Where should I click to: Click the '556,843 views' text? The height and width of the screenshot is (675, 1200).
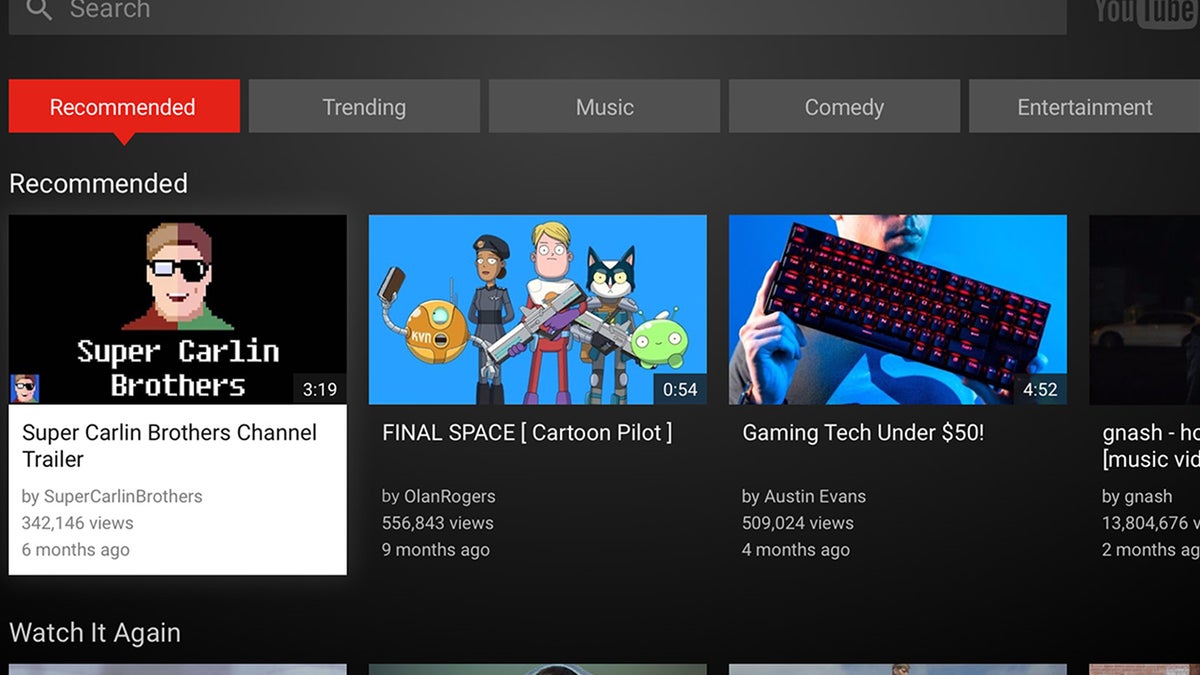[438, 523]
